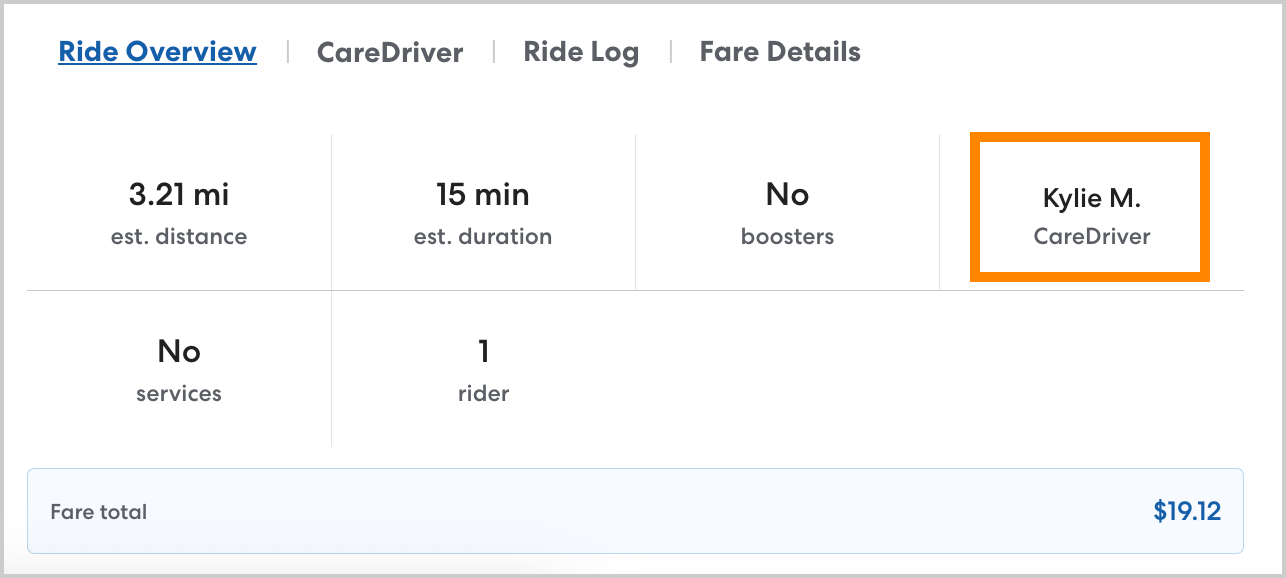Image resolution: width=1286 pixels, height=578 pixels.
Task: Open the Ride Log tab
Action: 581,52
